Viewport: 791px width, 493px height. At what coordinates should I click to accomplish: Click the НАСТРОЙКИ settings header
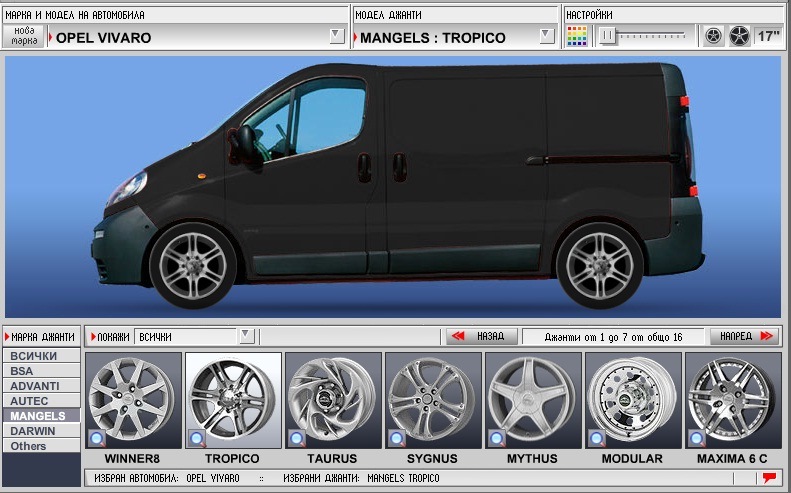pos(589,15)
